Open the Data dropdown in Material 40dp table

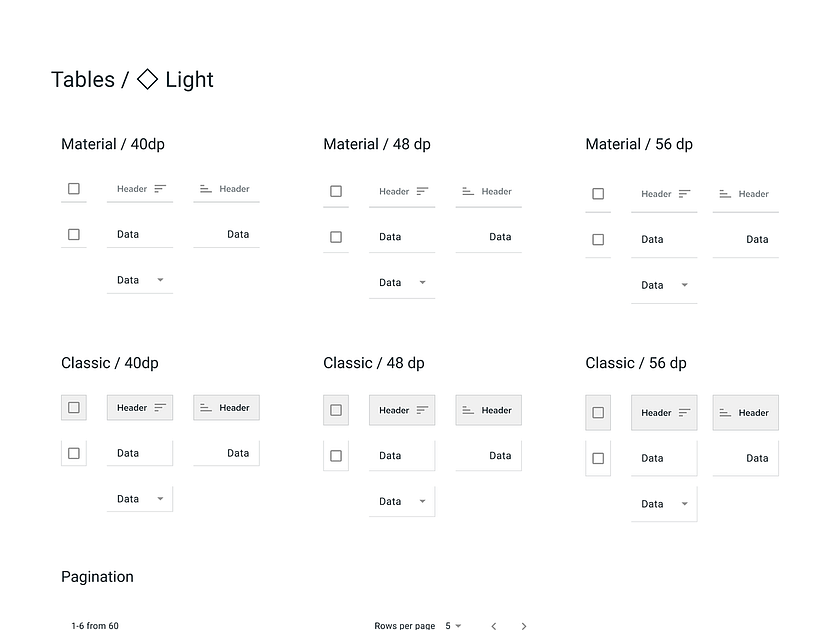point(158,280)
